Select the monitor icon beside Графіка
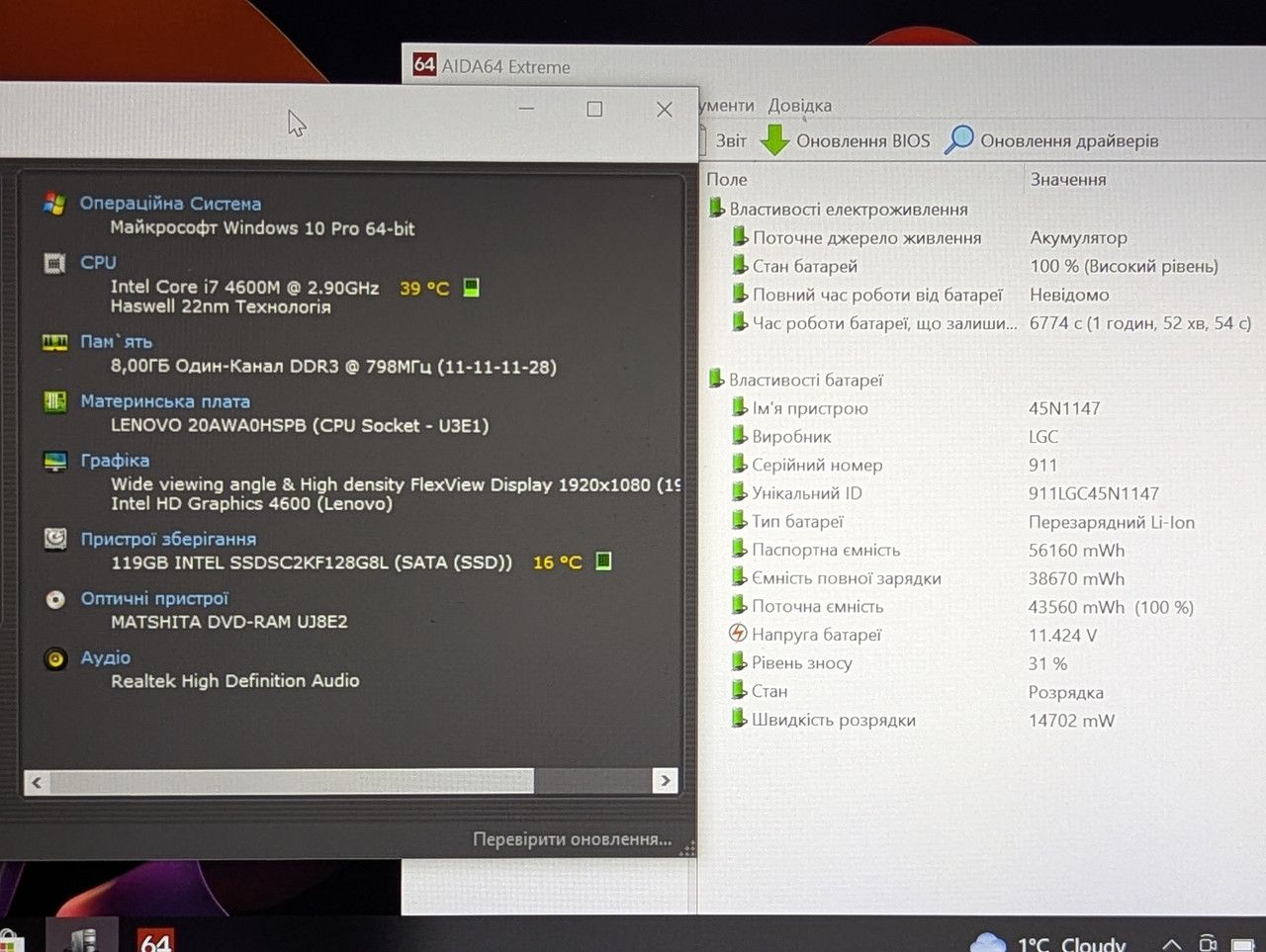The width and height of the screenshot is (1266, 952). (54, 461)
